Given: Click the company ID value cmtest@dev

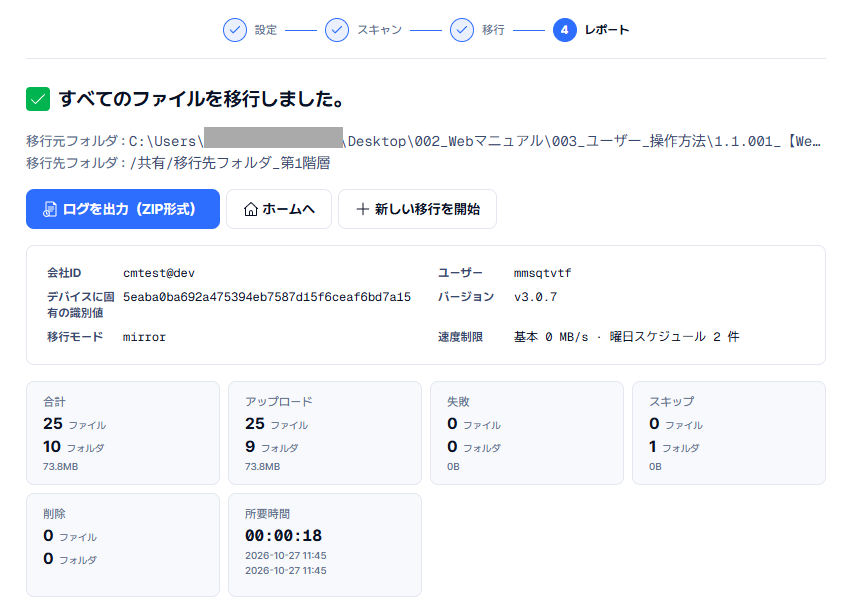Looking at the screenshot, I should (159, 273).
